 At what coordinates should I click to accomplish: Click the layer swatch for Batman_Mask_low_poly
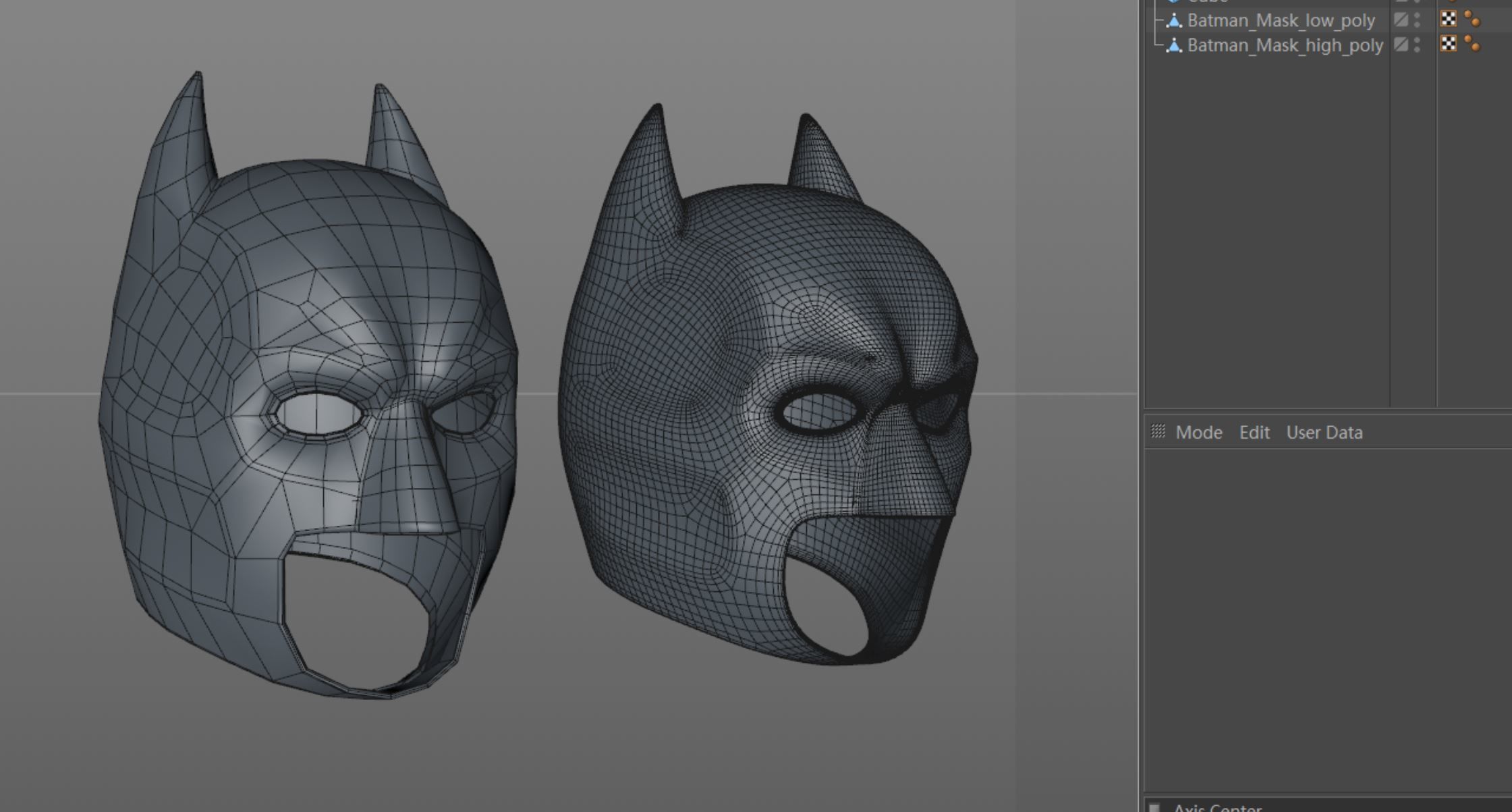coord(1401,20)
